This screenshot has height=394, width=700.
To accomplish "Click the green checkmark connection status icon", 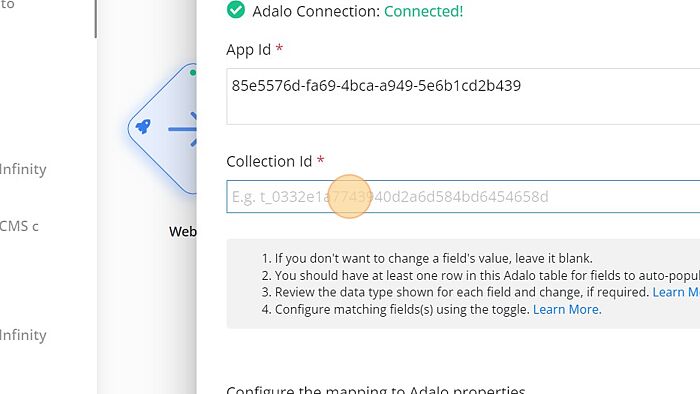I will click(236, 10).
